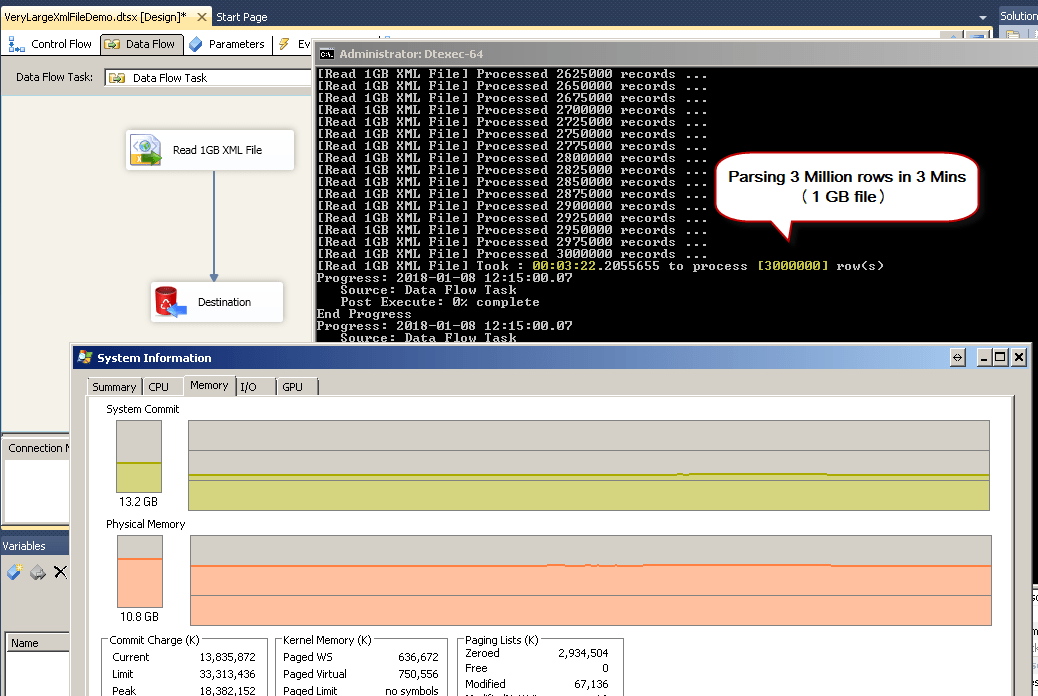Open the Summary tab of System Information

(x=114, y=386)
